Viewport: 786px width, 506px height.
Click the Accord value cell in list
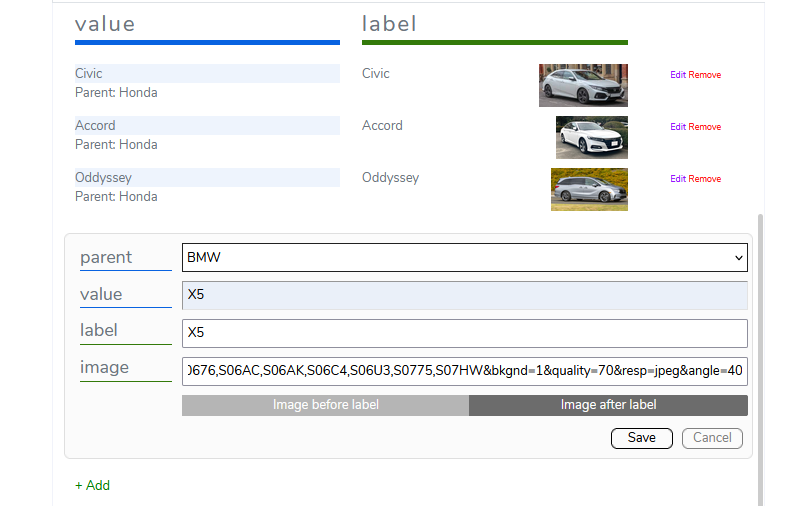click(207, 126)
